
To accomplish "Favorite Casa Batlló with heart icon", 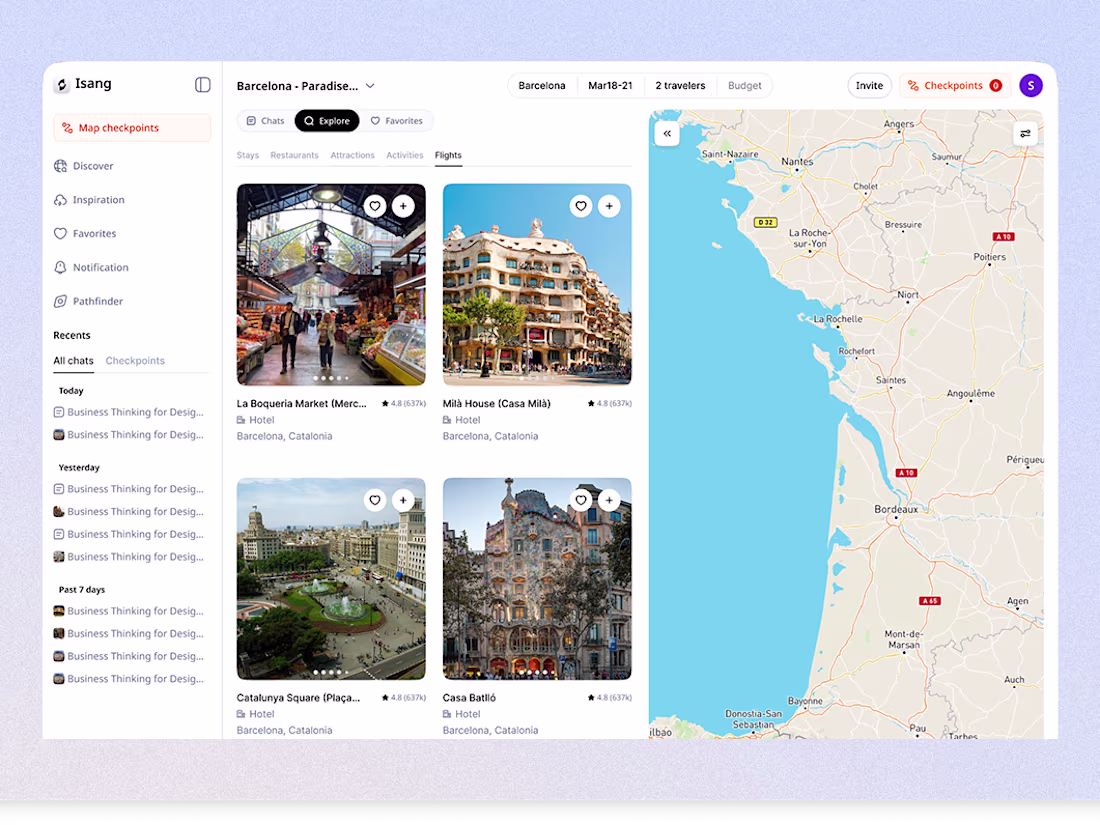I will click(581, 500).
